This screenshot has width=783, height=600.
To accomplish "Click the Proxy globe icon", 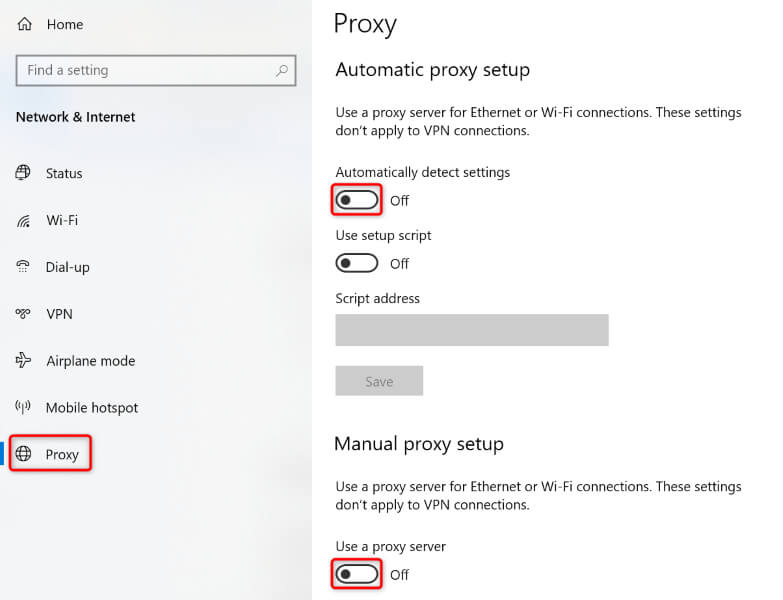I will pyautogui.click(x=24, y=454).
